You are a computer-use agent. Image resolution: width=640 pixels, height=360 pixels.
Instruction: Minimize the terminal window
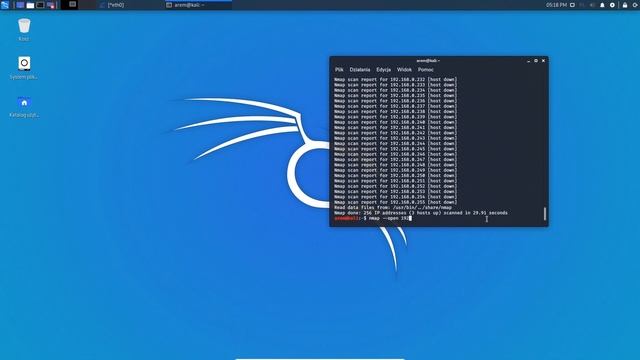tap(529, 61)
